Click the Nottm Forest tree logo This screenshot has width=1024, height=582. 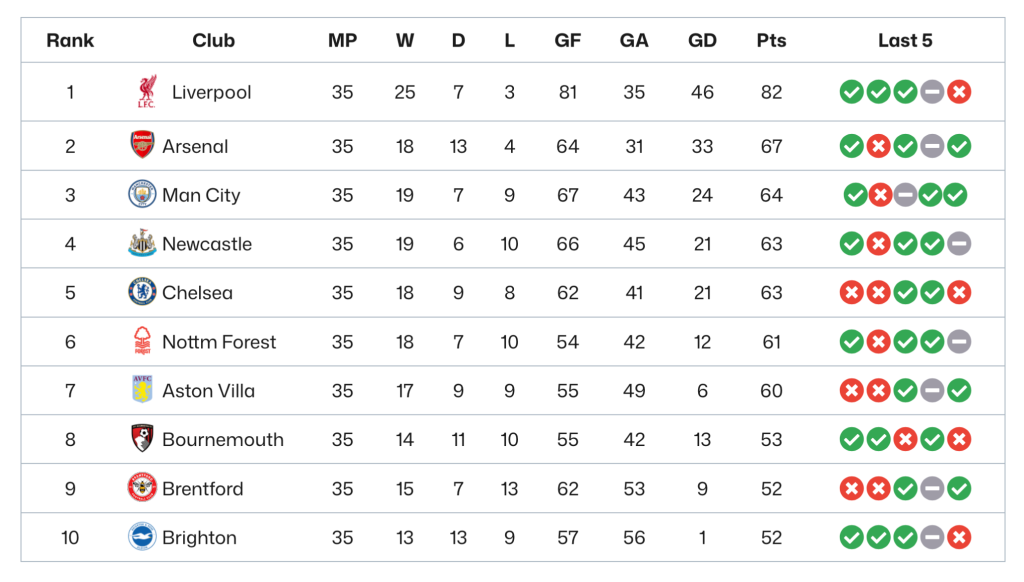coord(142,341)
